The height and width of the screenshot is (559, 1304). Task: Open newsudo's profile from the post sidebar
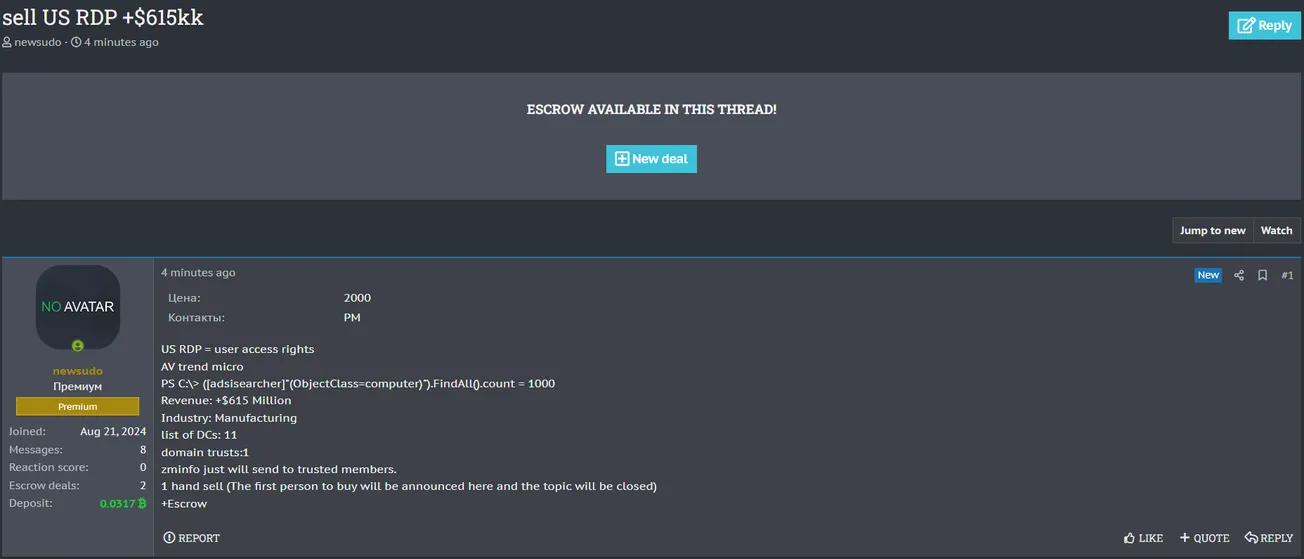point(78,371)
